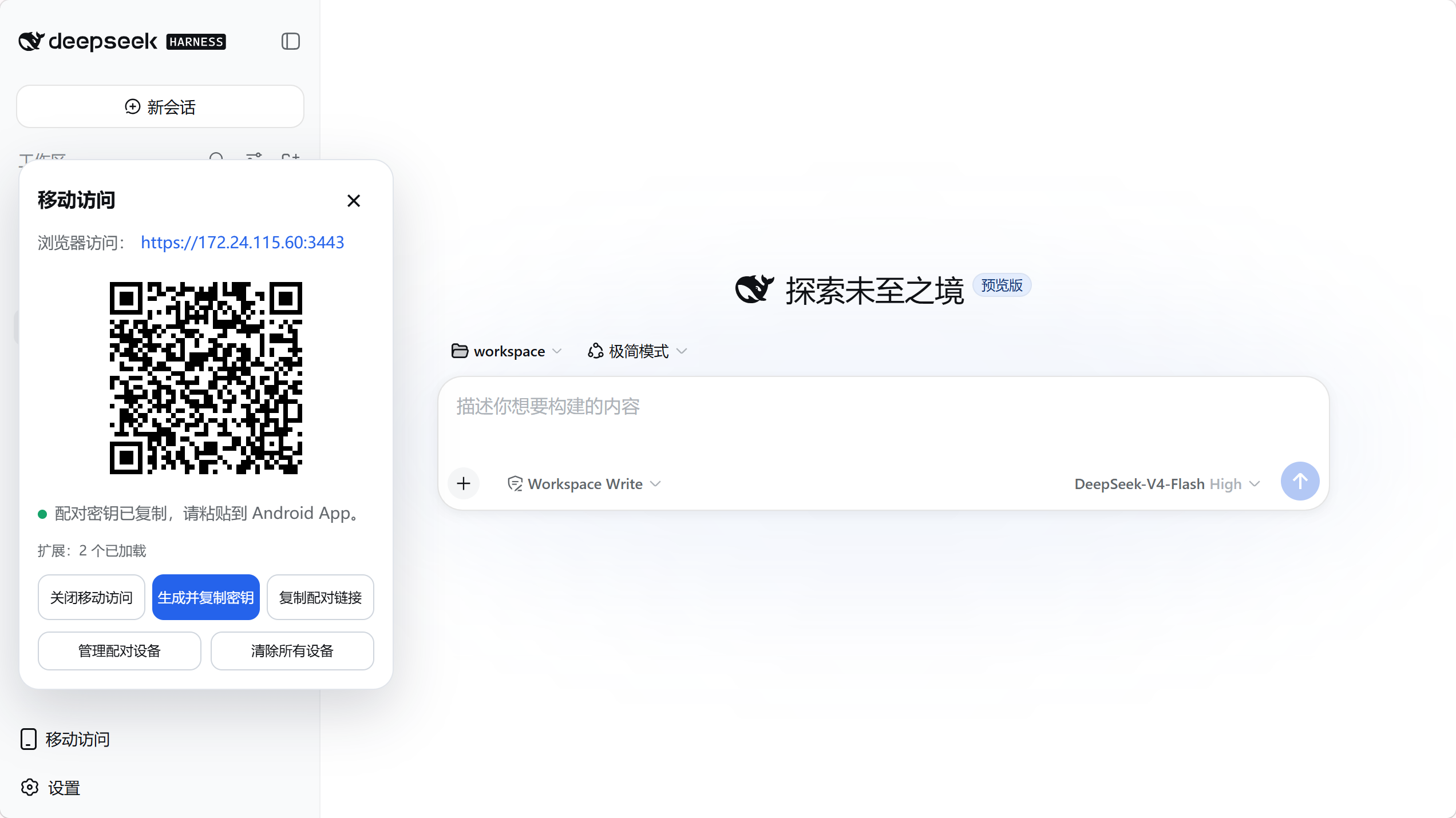This screenshot has height=818, width=1456.
Task: Click the deepseek whale logo in sidebar
Action: (31, 41)
